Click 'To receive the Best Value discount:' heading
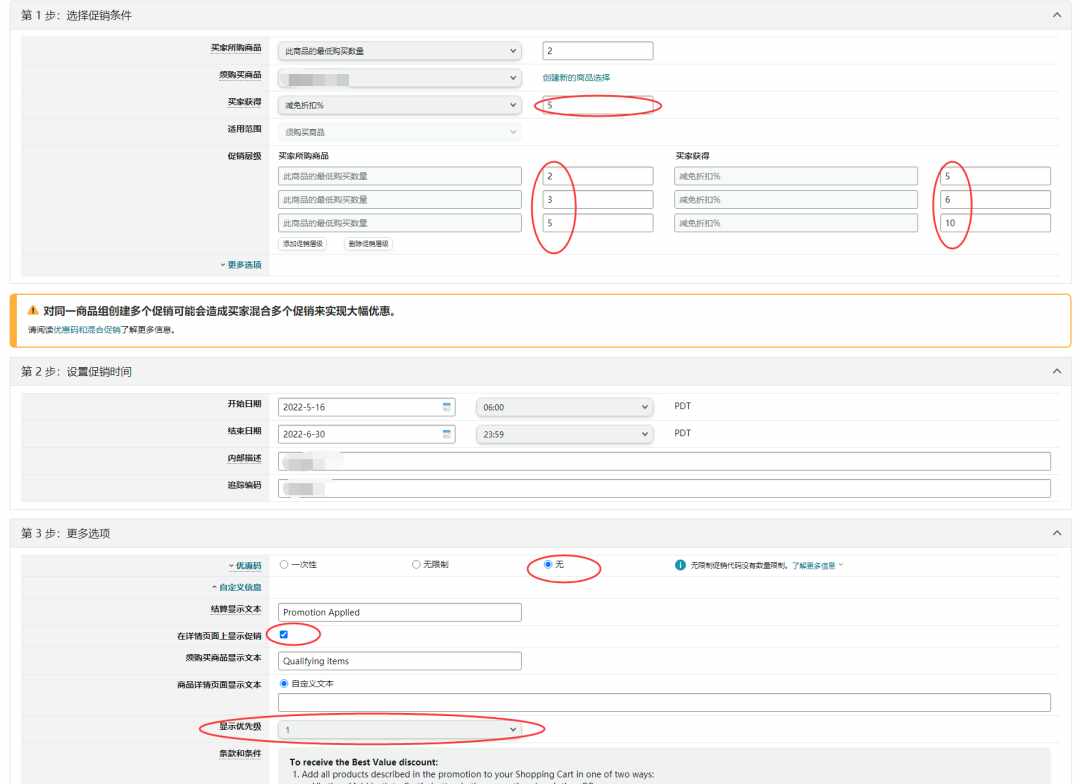The height and width of the screenshot is (784, 1080). click(364, 762)
